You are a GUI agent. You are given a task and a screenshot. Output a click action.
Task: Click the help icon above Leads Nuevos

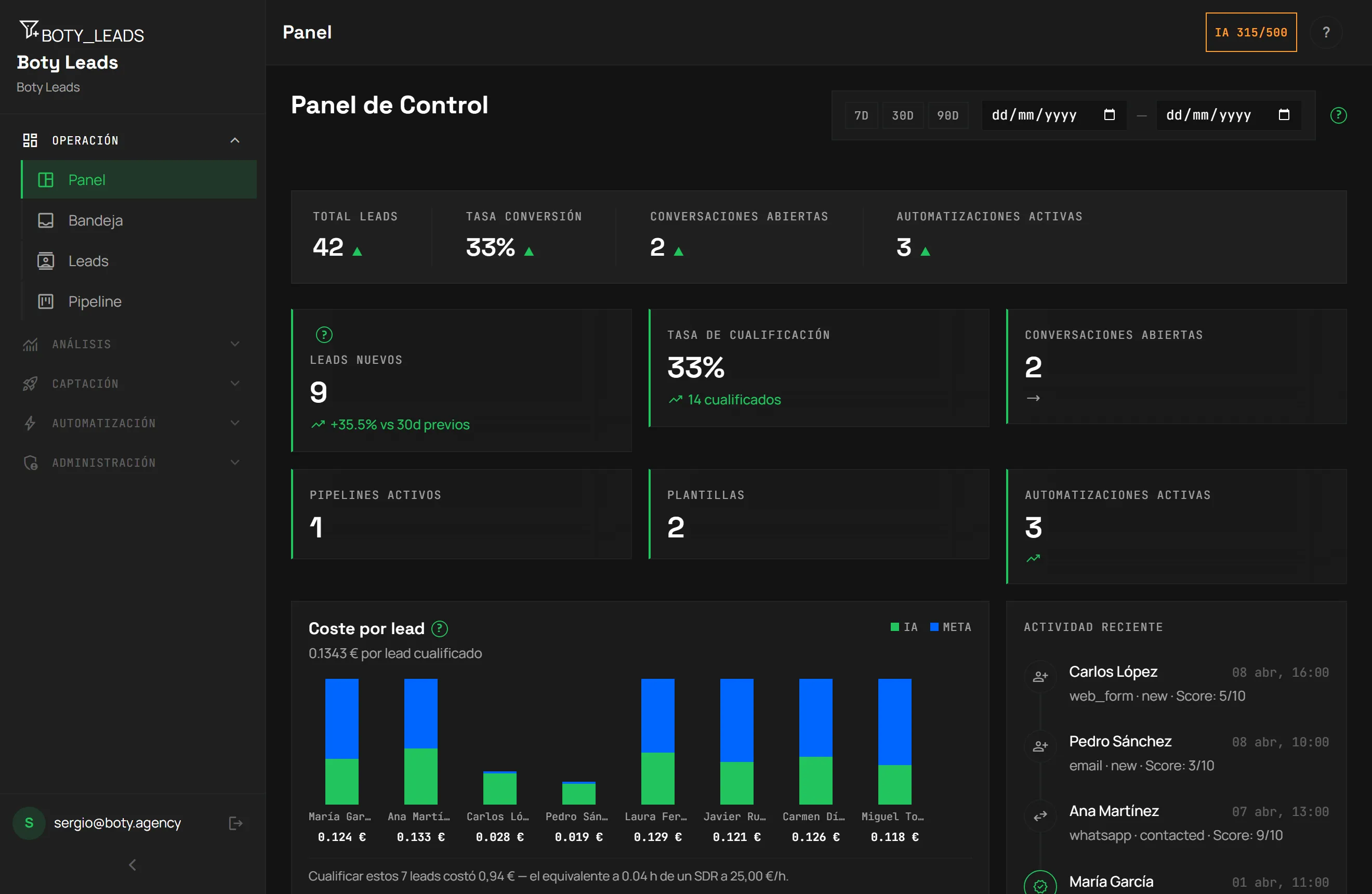(324, 334)
